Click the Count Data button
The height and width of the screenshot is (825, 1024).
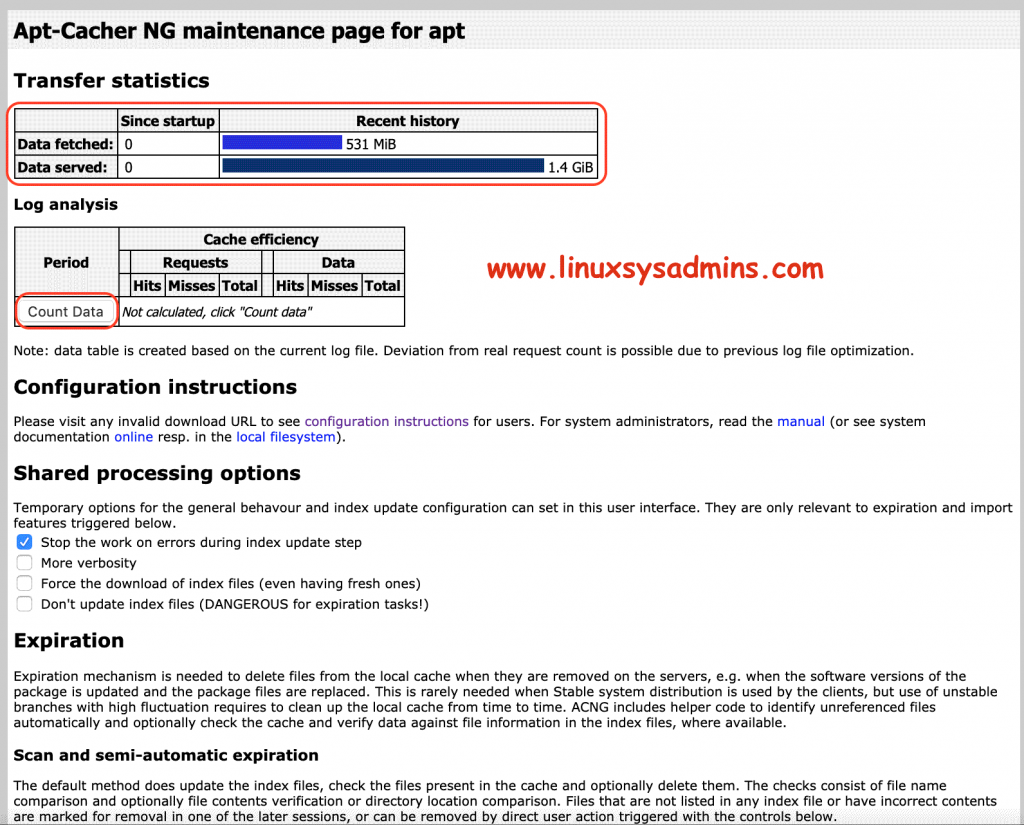click(x=65, y=312)
